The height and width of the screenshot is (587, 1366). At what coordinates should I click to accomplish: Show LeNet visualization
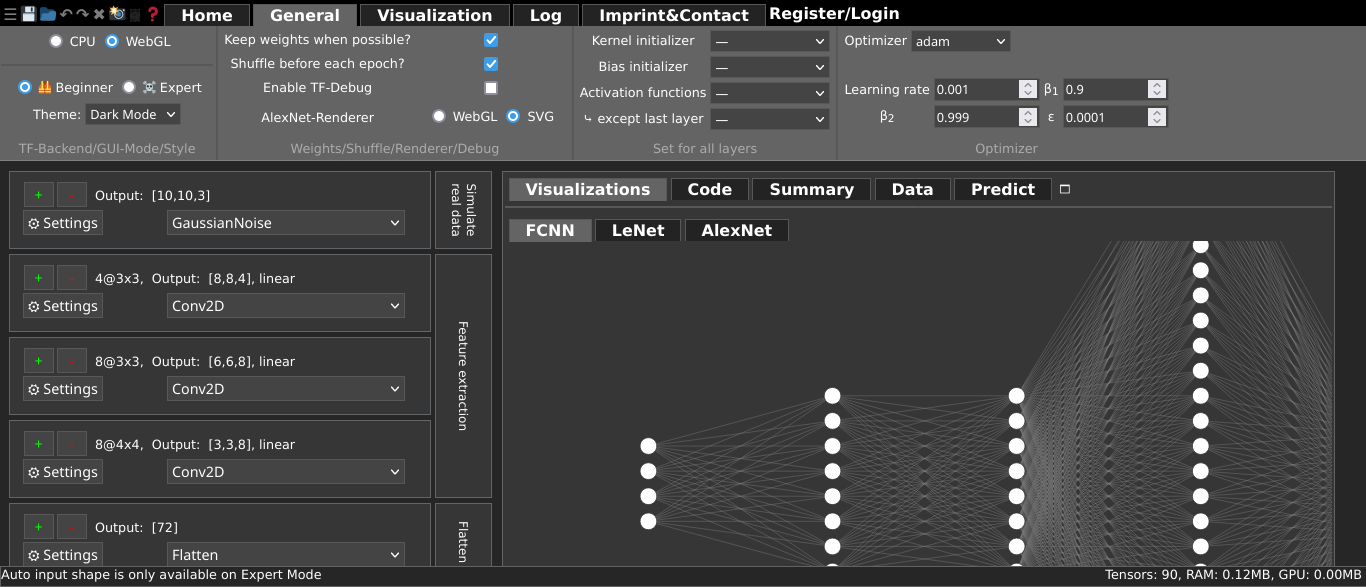(638, 230)
